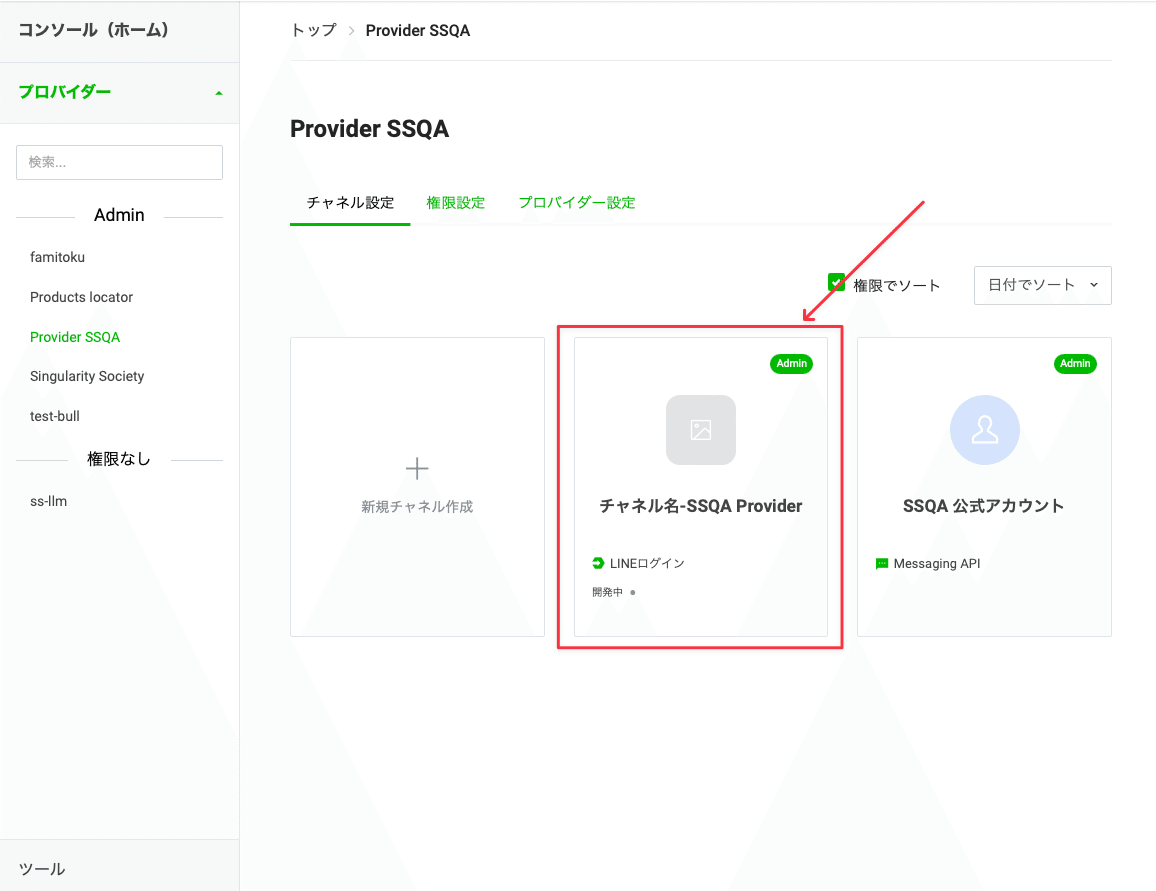The width and height of the screenshot is (1156, 891).
Task: Click the Admin badge on SSQA 公式アカウント card
Action: (1075, 363)
